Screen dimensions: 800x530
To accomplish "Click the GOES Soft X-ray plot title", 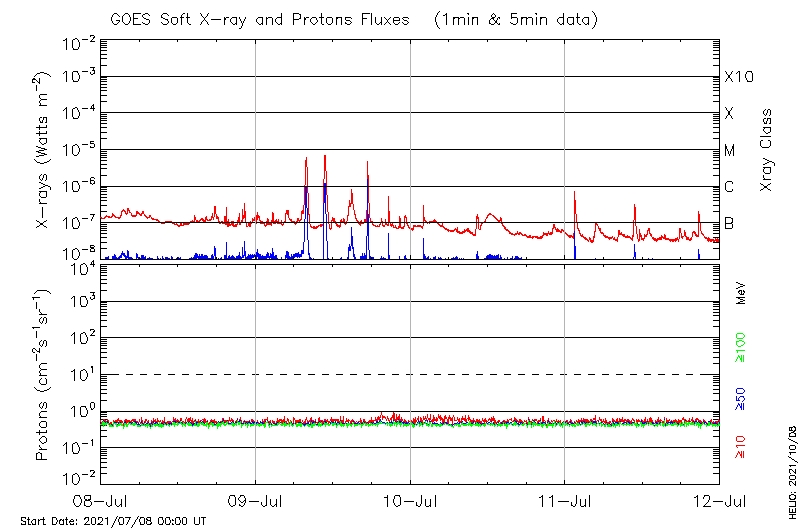I will pyautogui.click(x=352, y=19).
